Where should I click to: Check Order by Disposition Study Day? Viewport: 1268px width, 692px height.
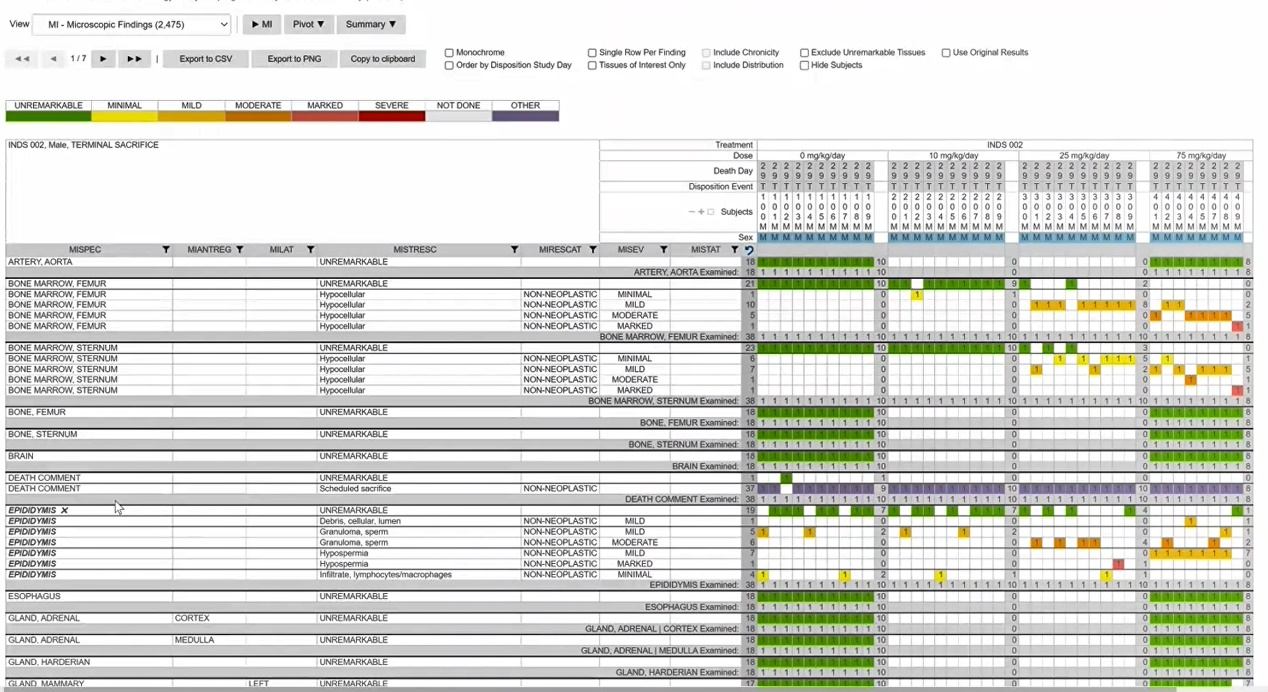[x=449, y=65]
